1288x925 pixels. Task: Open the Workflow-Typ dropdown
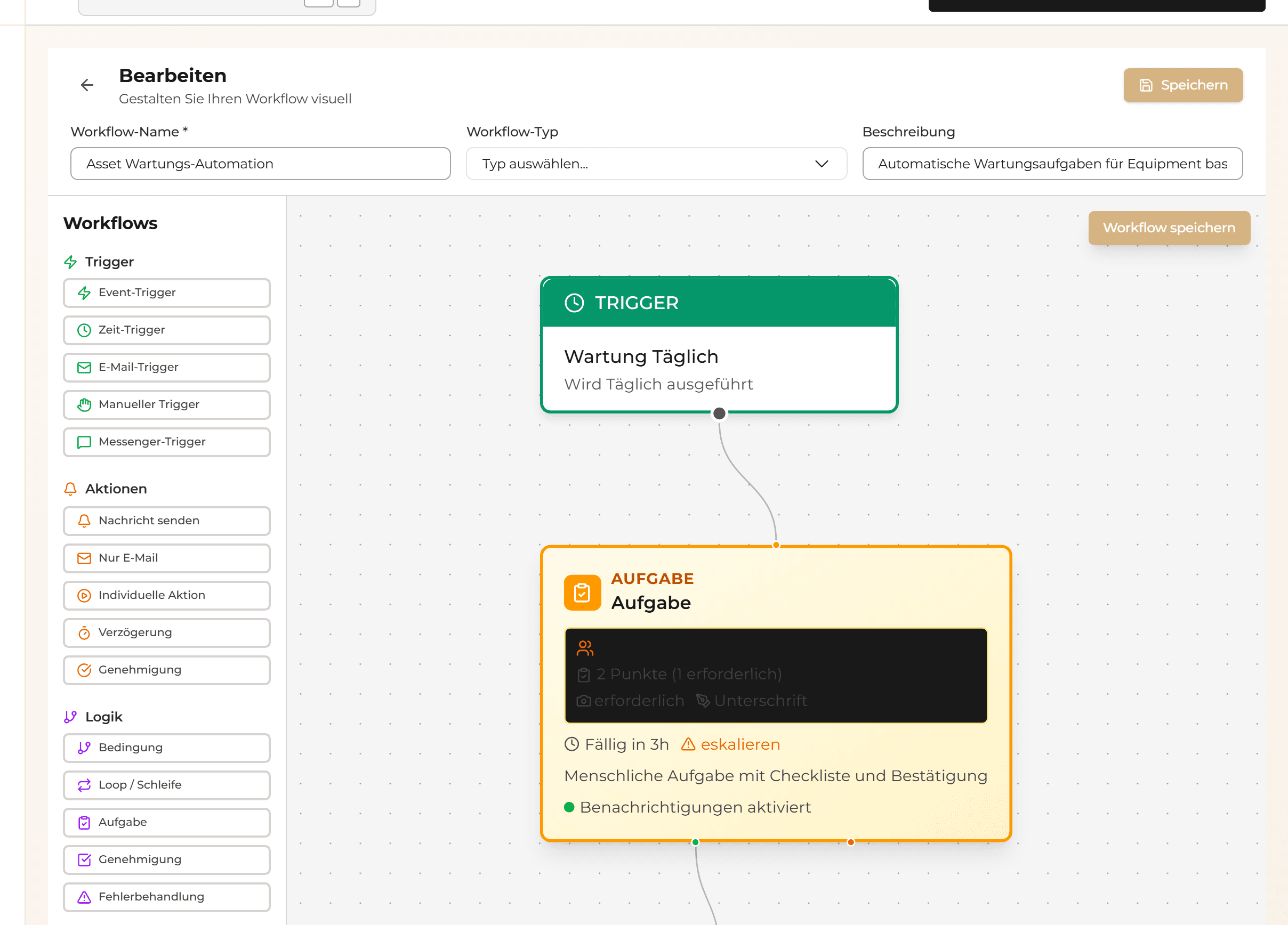point(656,164)
